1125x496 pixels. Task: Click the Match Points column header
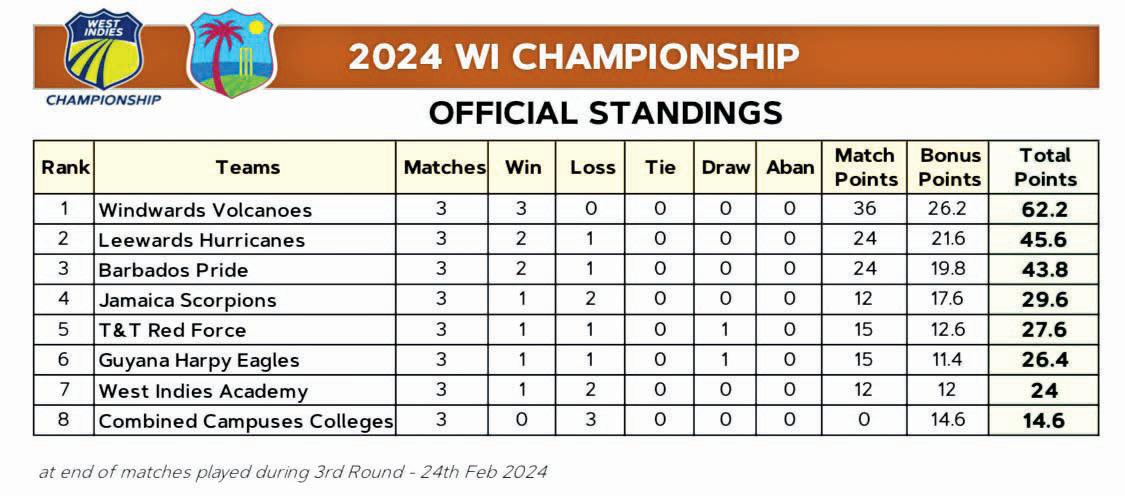[865, 167]
